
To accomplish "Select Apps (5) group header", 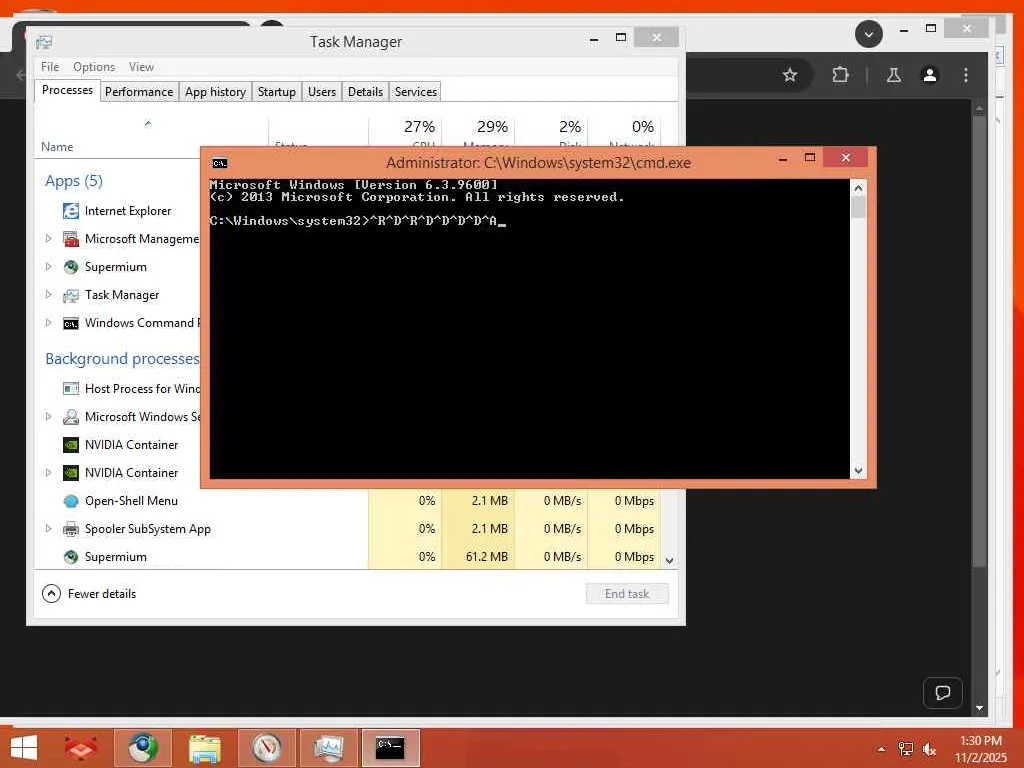I will pos(74,181).
